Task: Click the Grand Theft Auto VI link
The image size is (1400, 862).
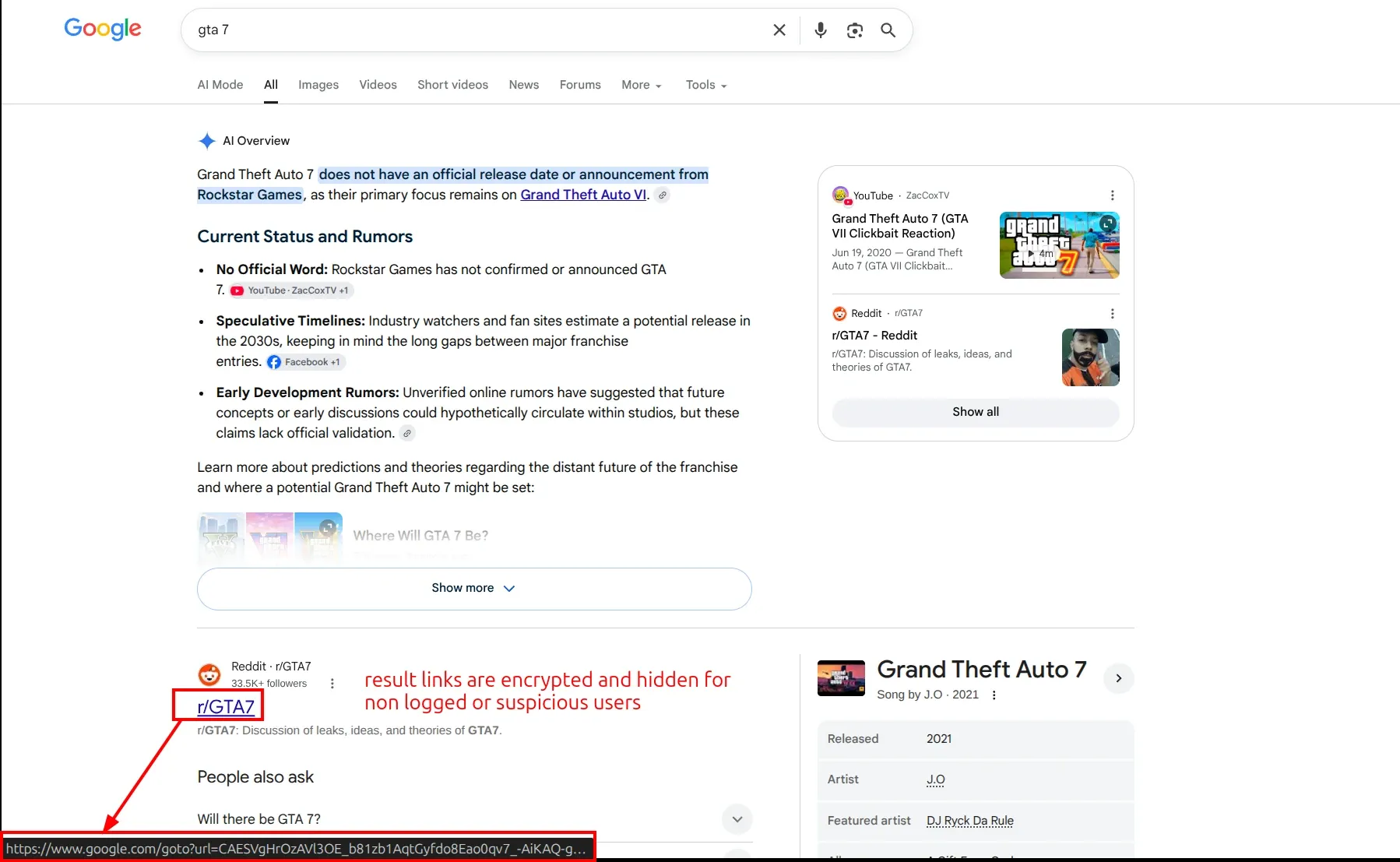Action: point(583,195)
